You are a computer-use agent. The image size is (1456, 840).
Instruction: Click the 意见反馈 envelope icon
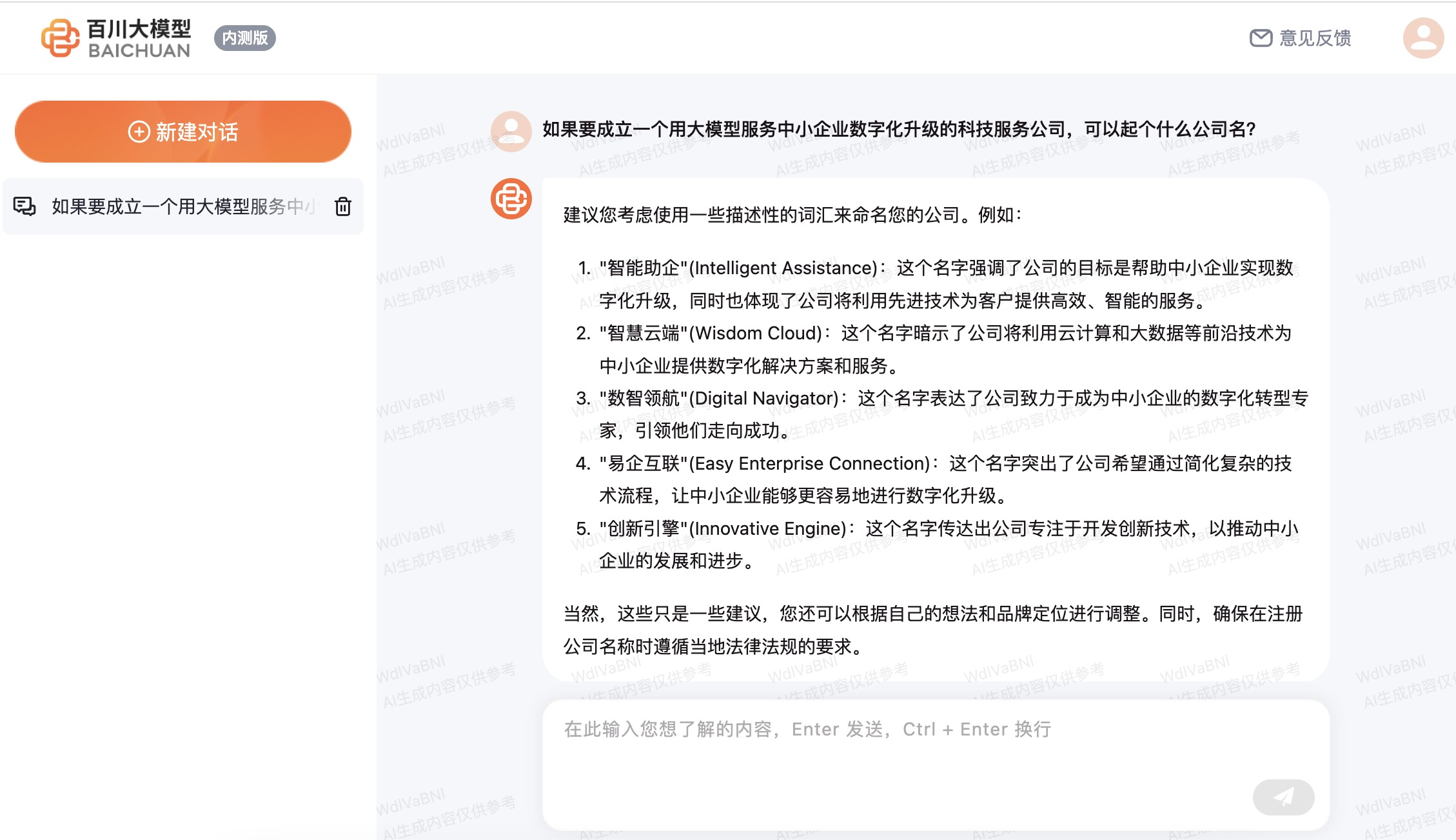pos(1261,38)
